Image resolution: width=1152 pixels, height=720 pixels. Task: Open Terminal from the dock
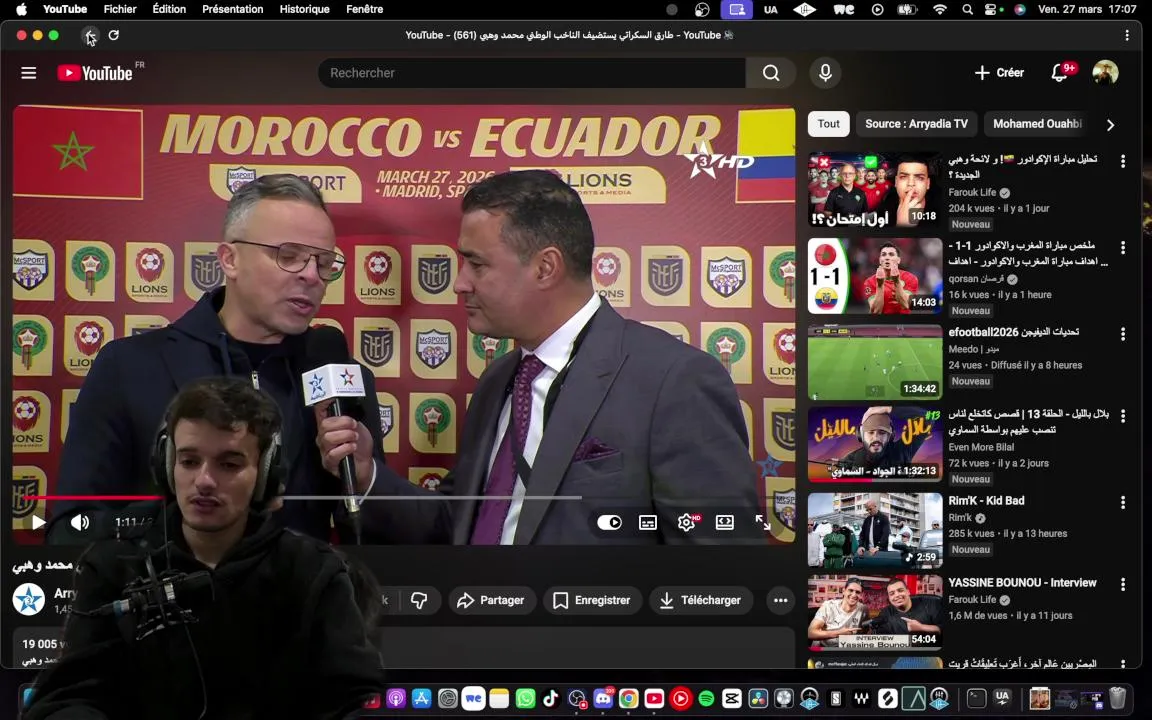tap(976, 698)
